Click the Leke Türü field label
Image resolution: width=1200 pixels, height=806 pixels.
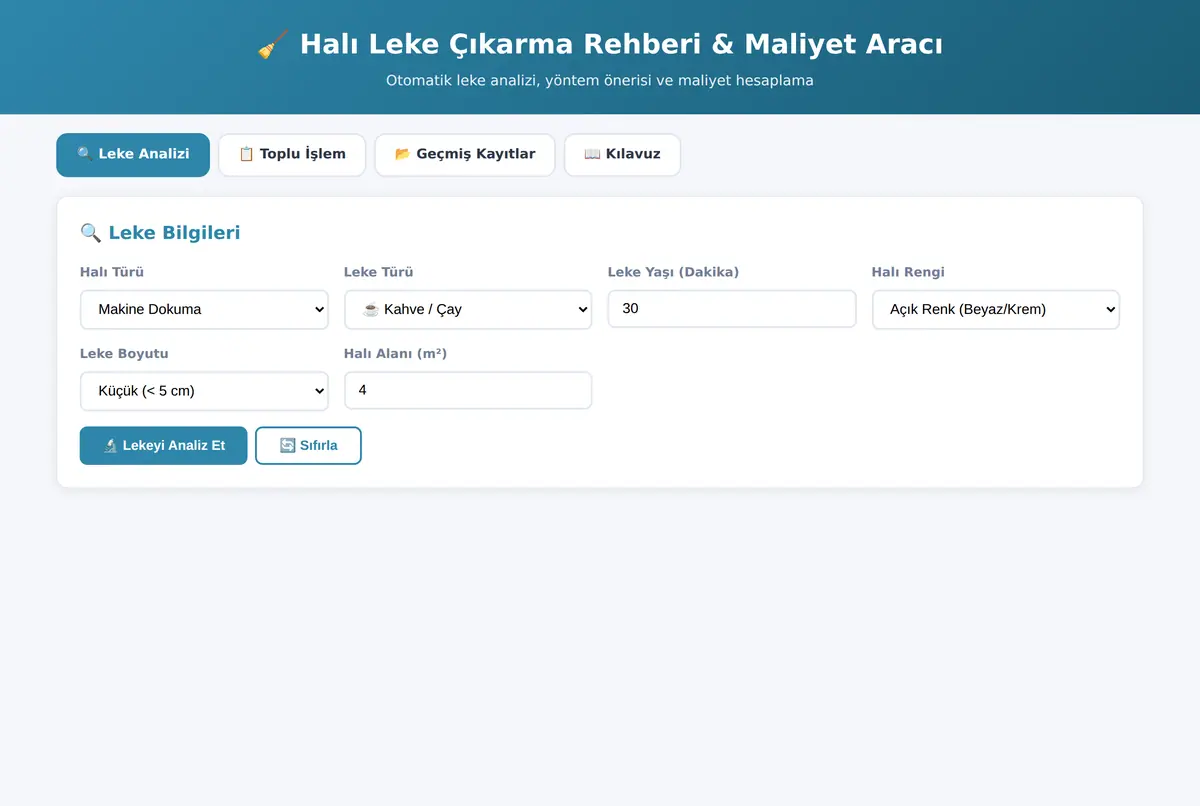click(378, 272)
